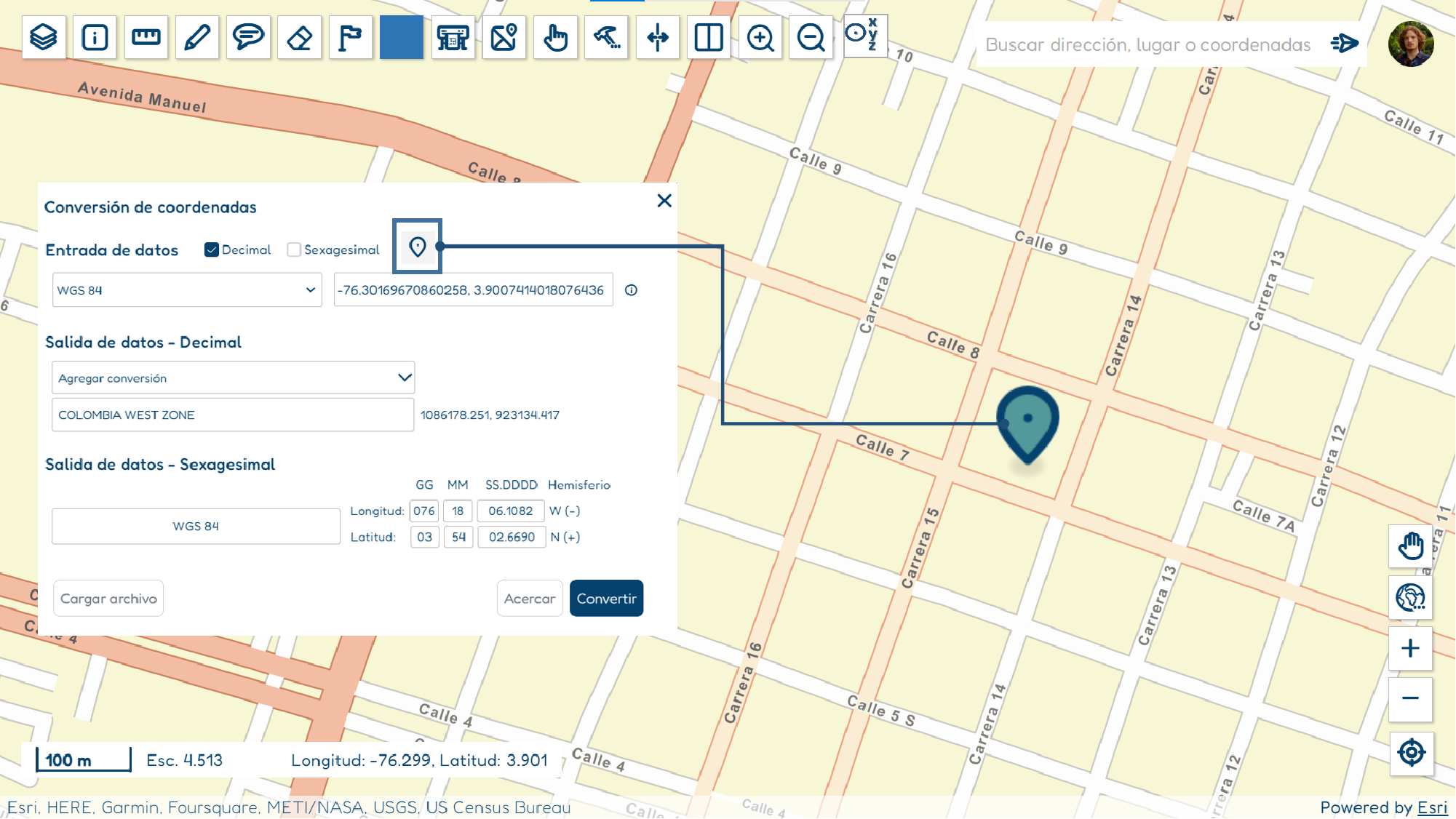Select the information identify tool
The height and width of the screenshot is (819, 1456).
click(x=95, y=37)
